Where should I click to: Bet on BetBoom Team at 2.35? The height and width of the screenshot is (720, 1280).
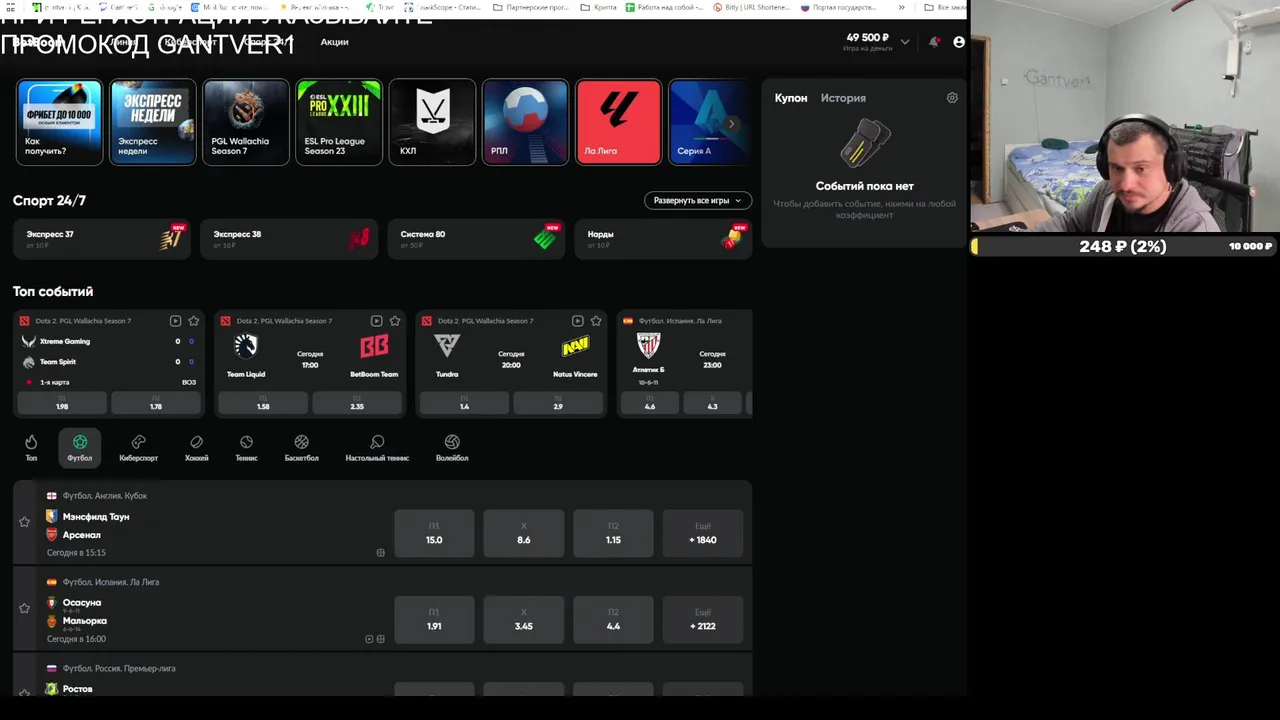click(x=357, y=402)
